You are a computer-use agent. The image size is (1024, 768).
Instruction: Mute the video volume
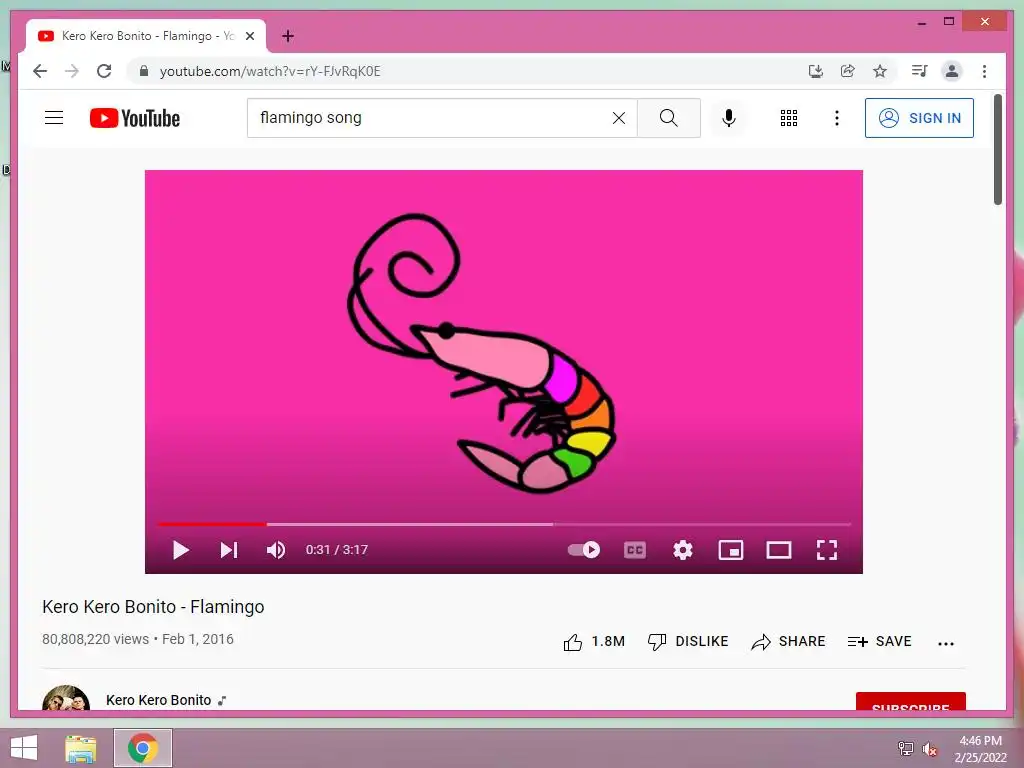[276, 550]
